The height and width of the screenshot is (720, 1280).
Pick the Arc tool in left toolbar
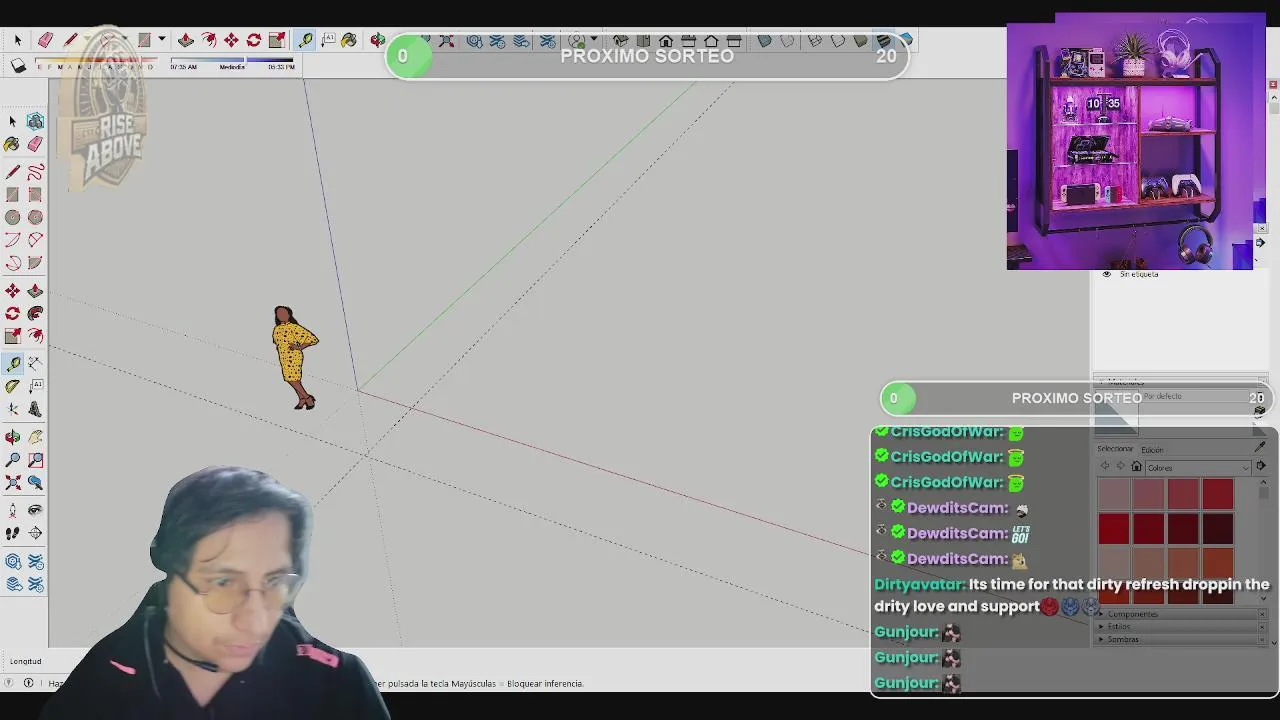[13, 241]
